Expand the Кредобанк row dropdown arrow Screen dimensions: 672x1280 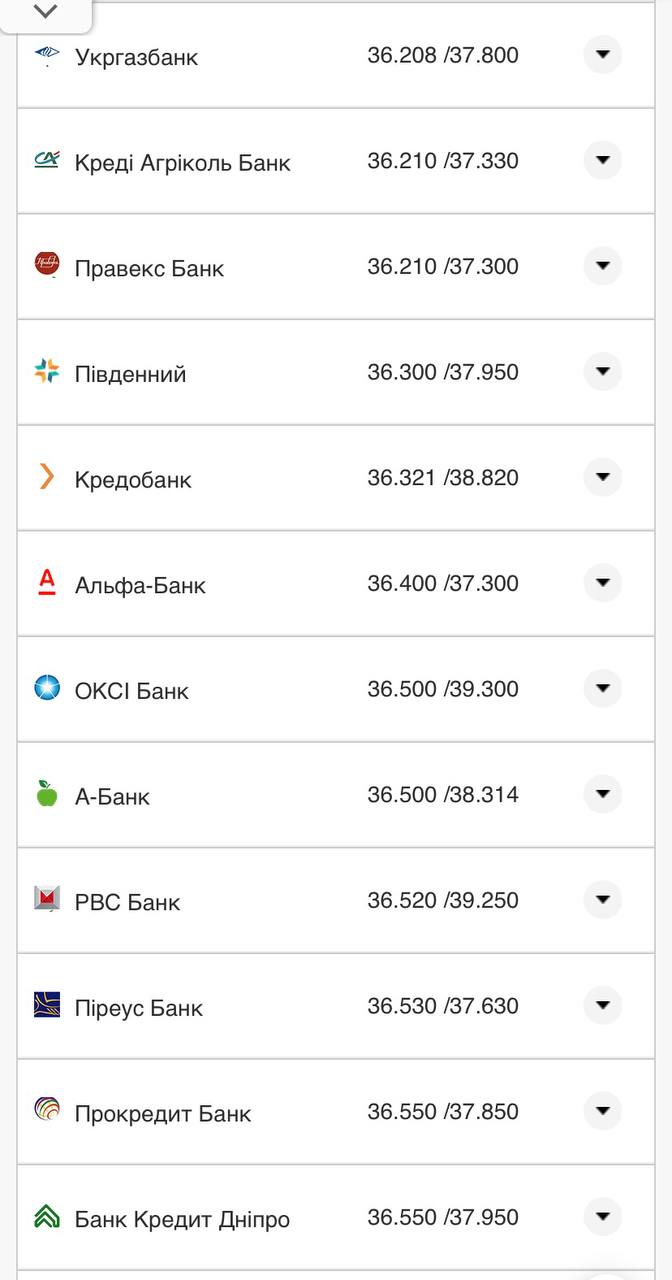tap(602, 477)
